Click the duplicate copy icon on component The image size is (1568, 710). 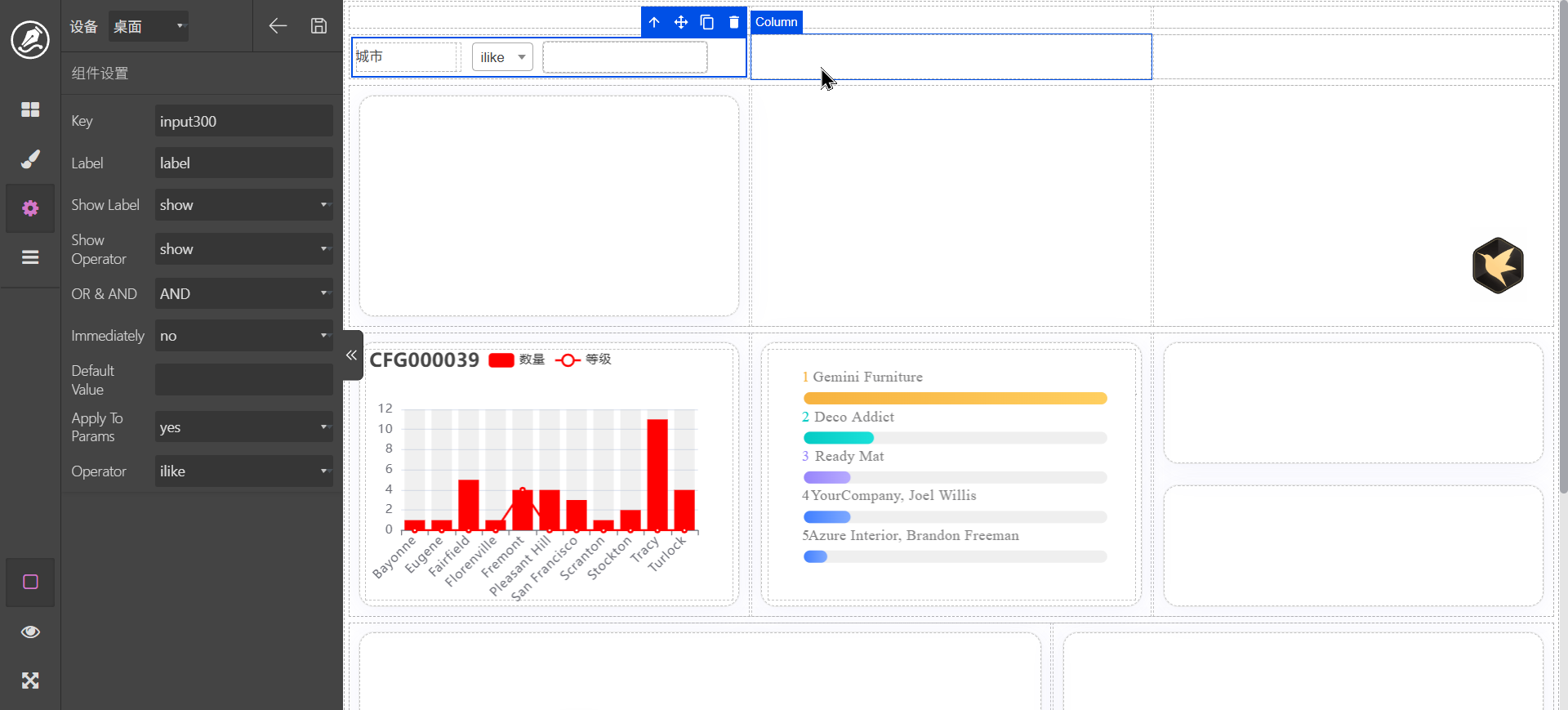(x=707, y=22)
